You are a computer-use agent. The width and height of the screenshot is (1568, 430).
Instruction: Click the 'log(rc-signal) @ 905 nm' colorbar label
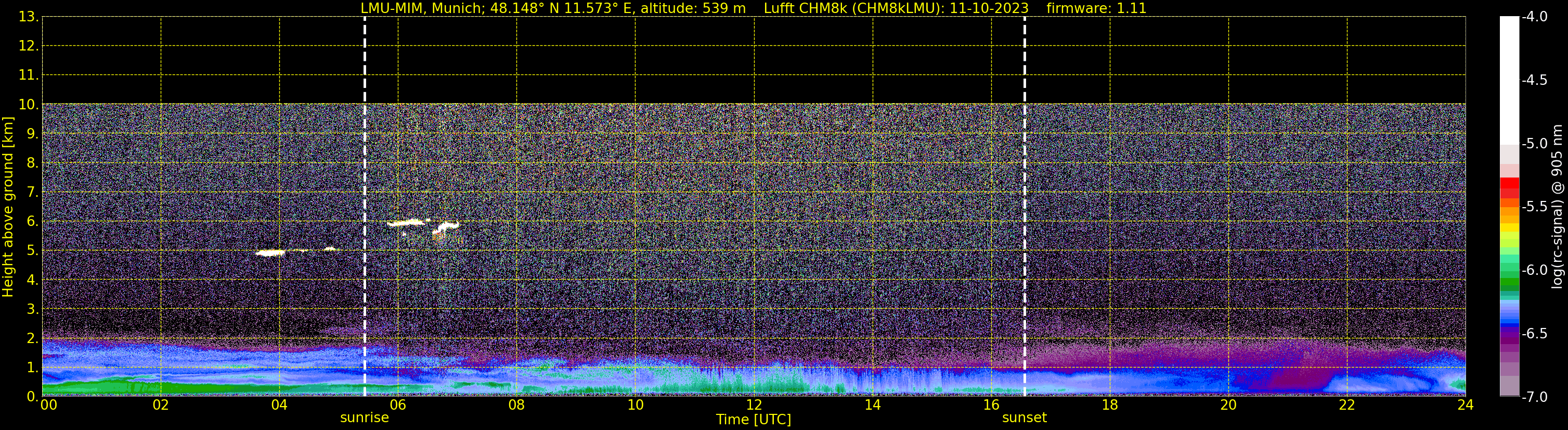pyautogui.click(x=1557, y=207)
